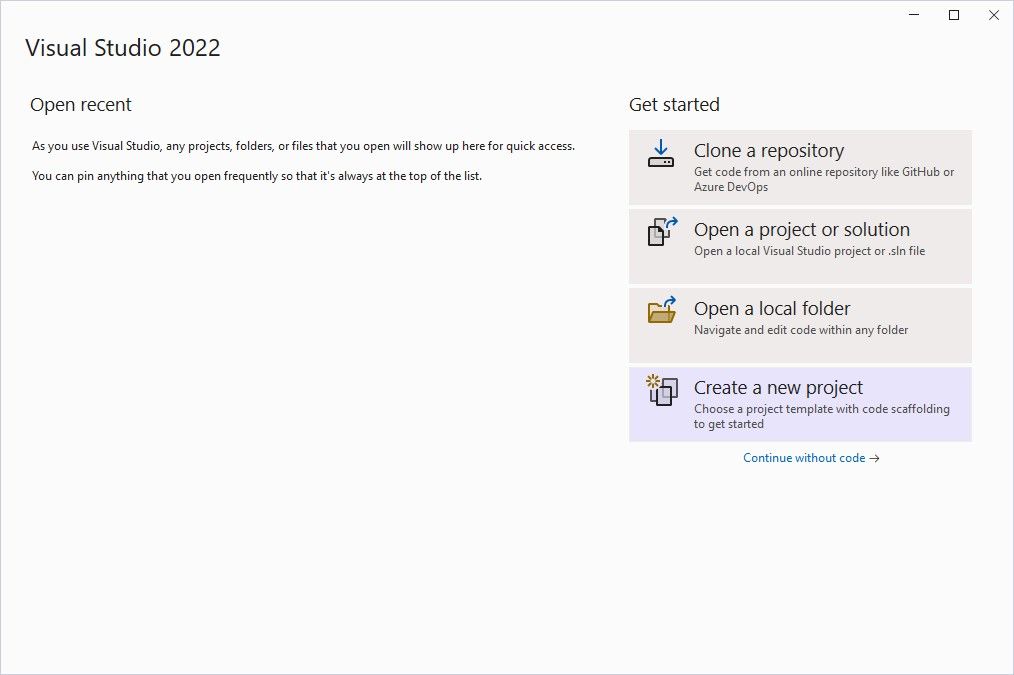Pick the Open a local folder card

(x=800, y=324)
